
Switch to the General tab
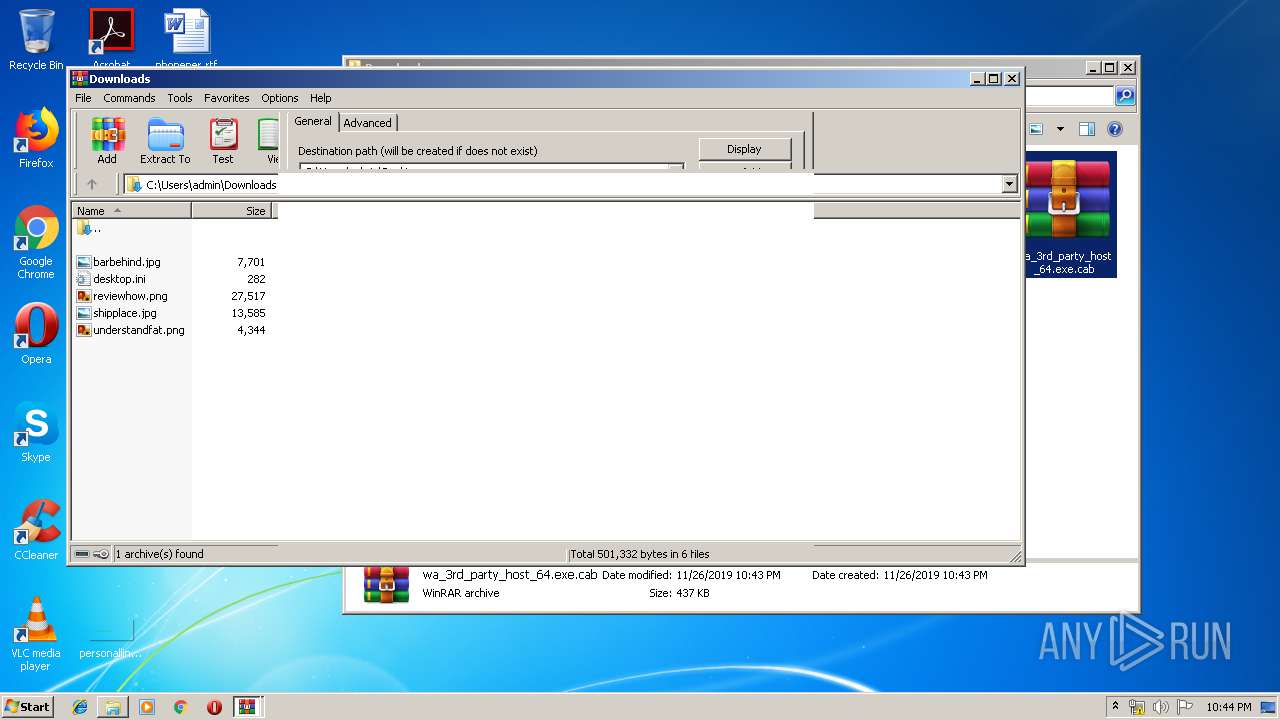(x=313, y=121)
